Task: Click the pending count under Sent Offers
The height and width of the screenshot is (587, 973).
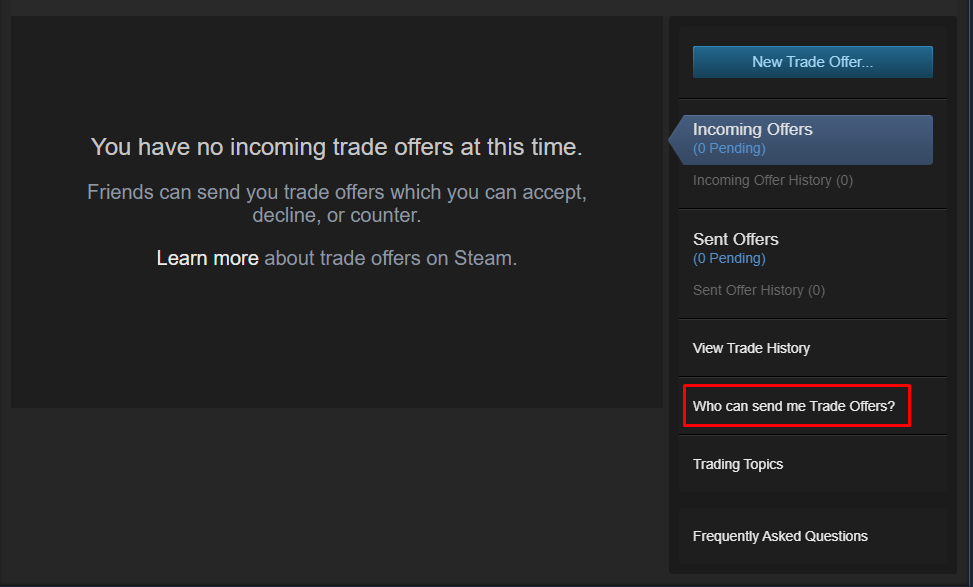Action: click(729, 259)
